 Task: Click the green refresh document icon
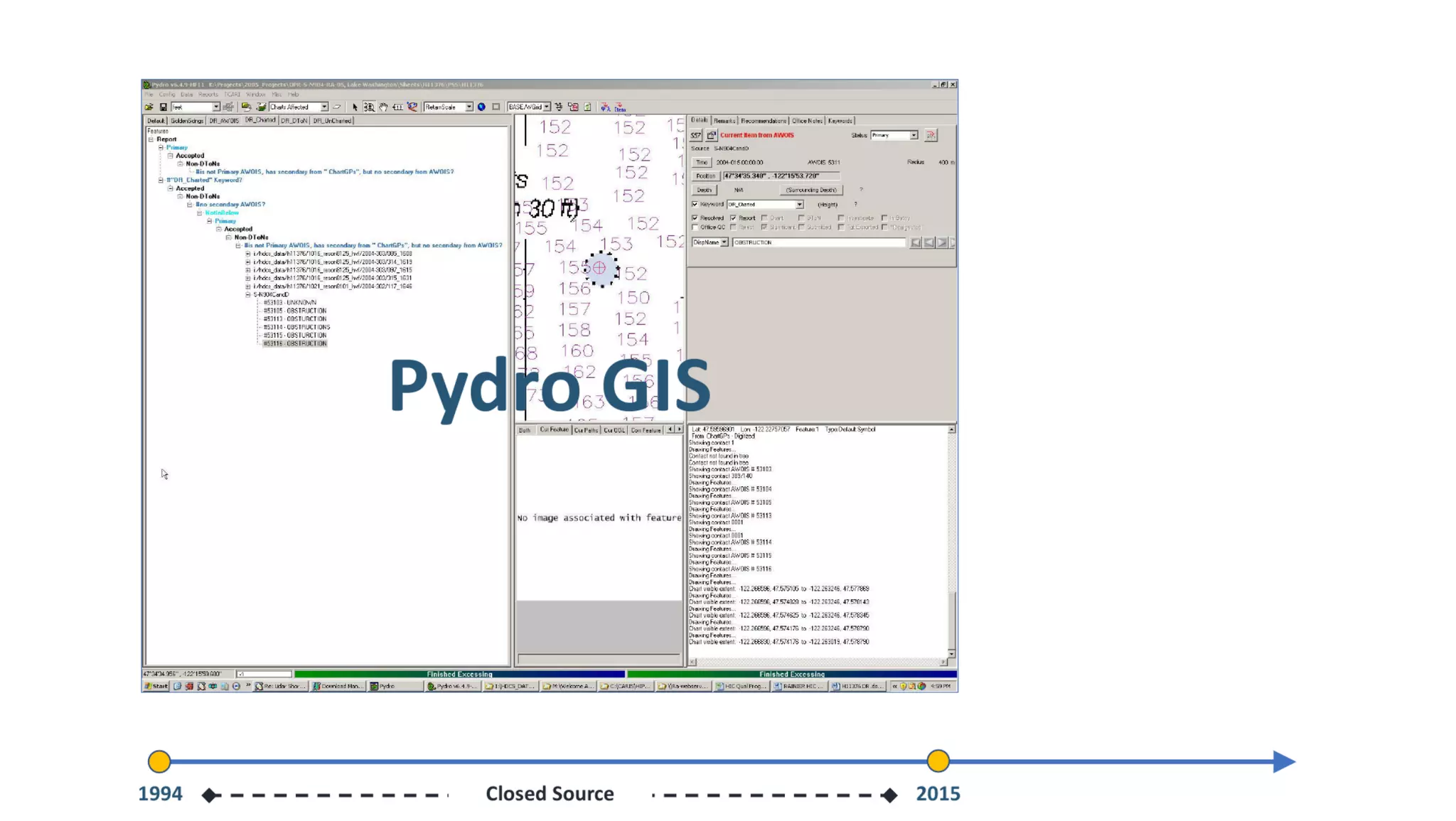(x=588, y=107)
